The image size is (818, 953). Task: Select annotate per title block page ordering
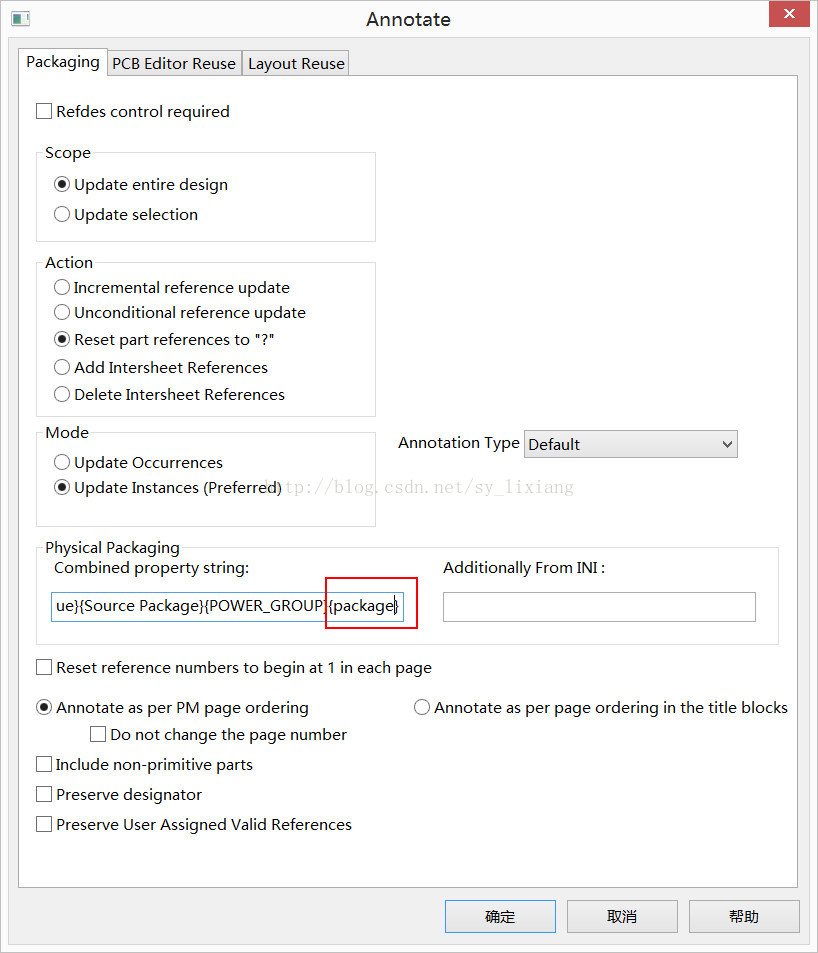click(422, 708)
